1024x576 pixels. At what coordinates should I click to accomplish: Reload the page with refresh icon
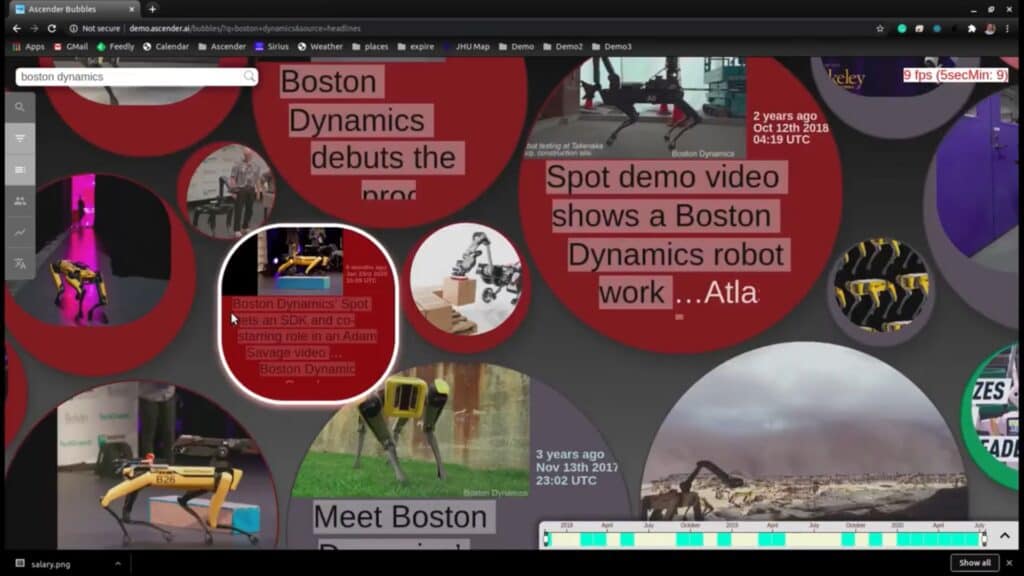click(52, 28)
